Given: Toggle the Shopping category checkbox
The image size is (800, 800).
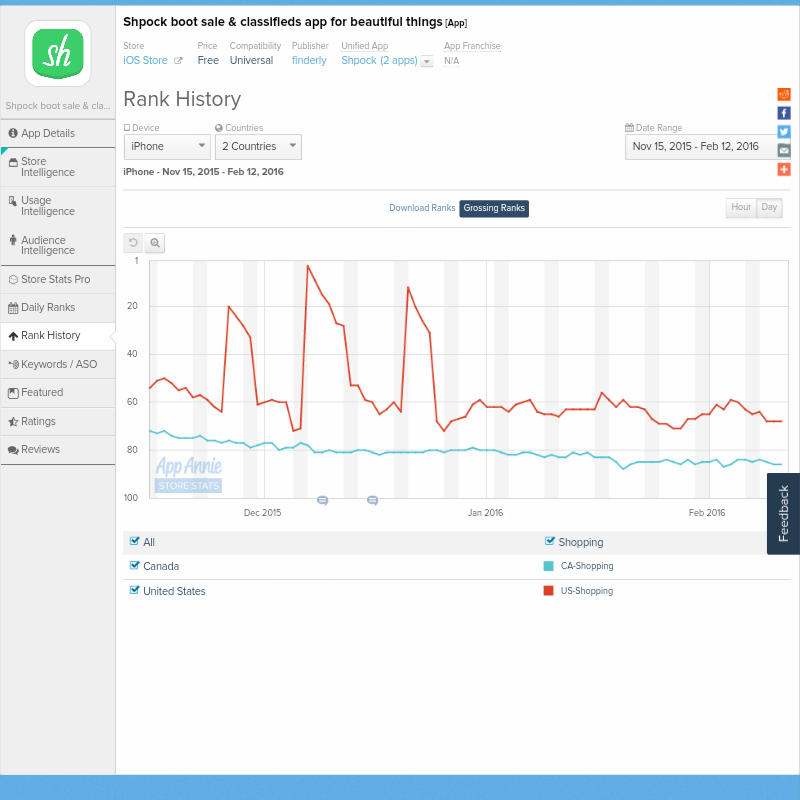Looking at the screenshot, I should [549, 541].
